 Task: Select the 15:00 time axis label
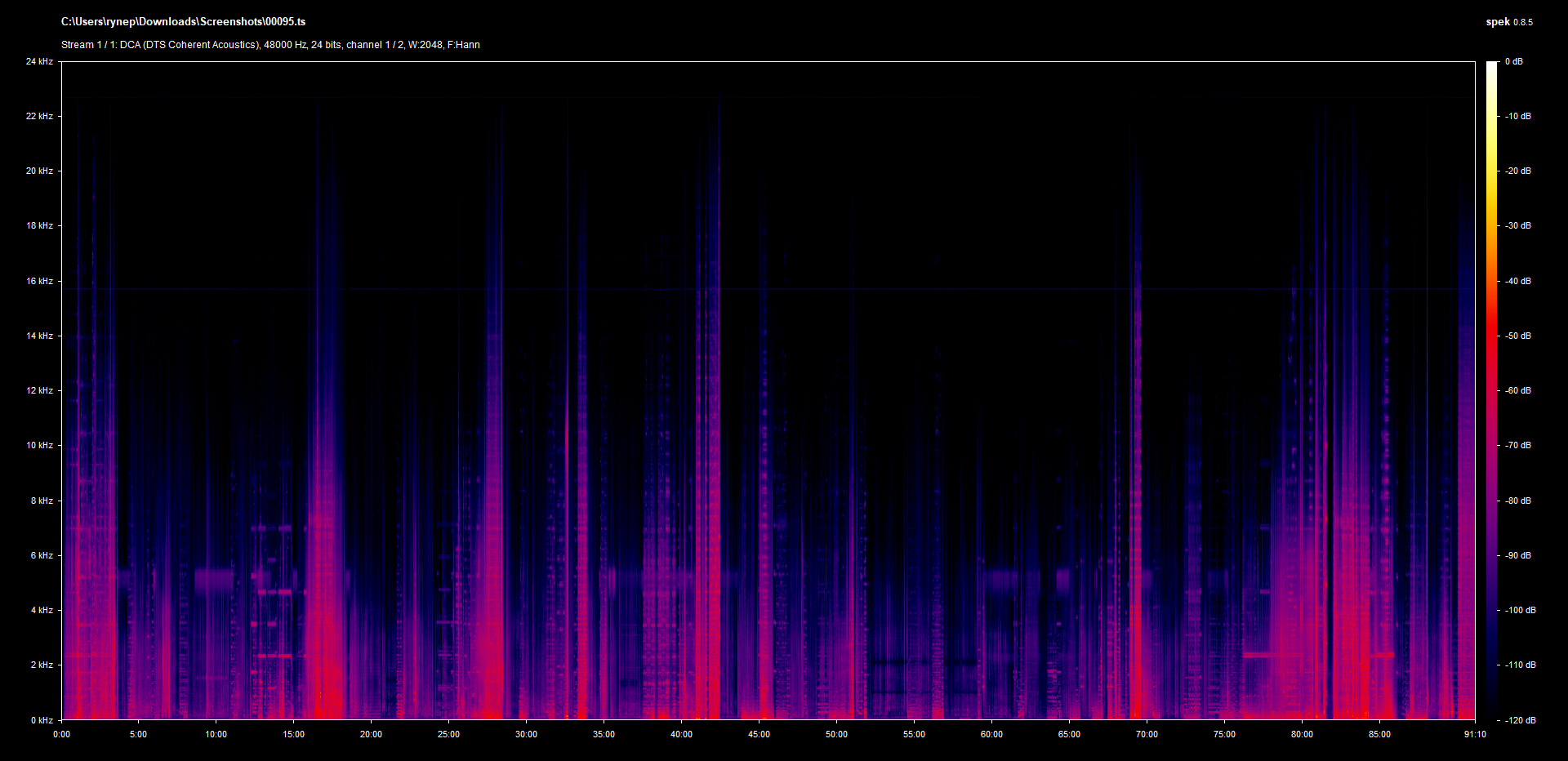pyautogui.click(x=293, y=734)
